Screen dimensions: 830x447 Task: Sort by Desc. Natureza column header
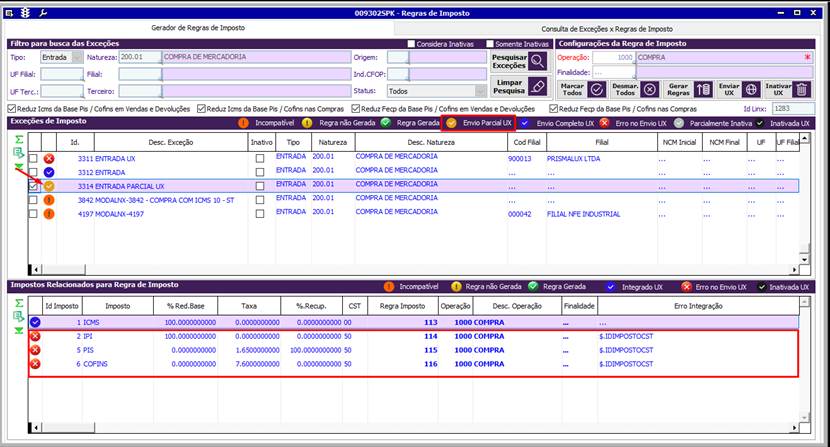tap(431, 142)
